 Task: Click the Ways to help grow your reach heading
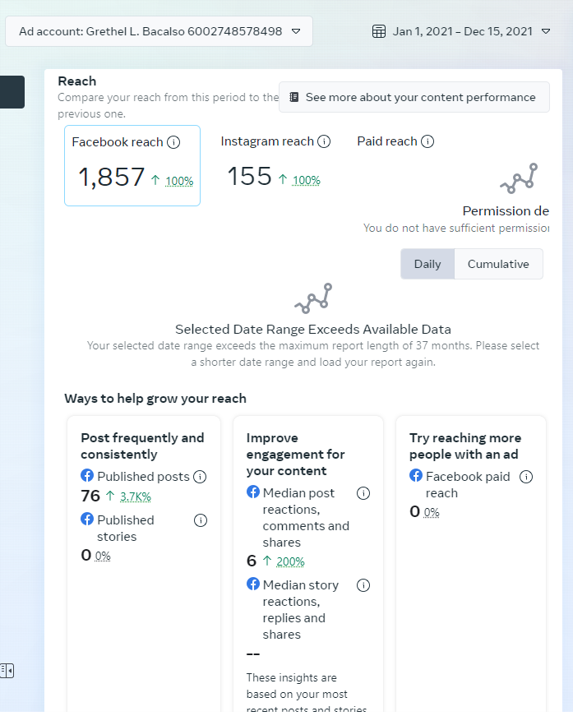pos(155,399)
